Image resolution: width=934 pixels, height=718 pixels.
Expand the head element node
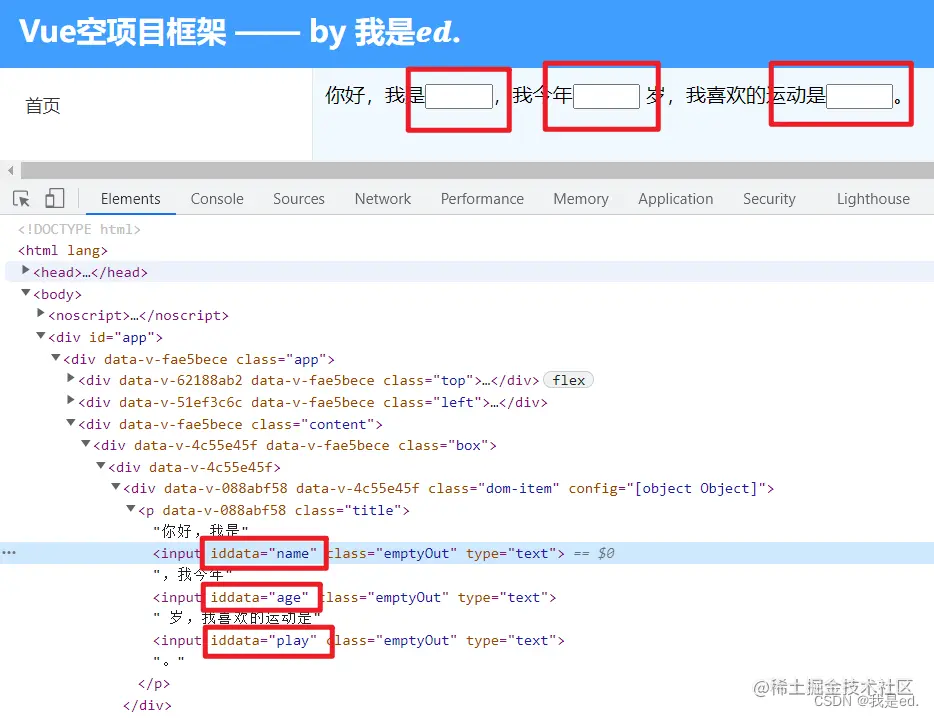coord(26,271)
